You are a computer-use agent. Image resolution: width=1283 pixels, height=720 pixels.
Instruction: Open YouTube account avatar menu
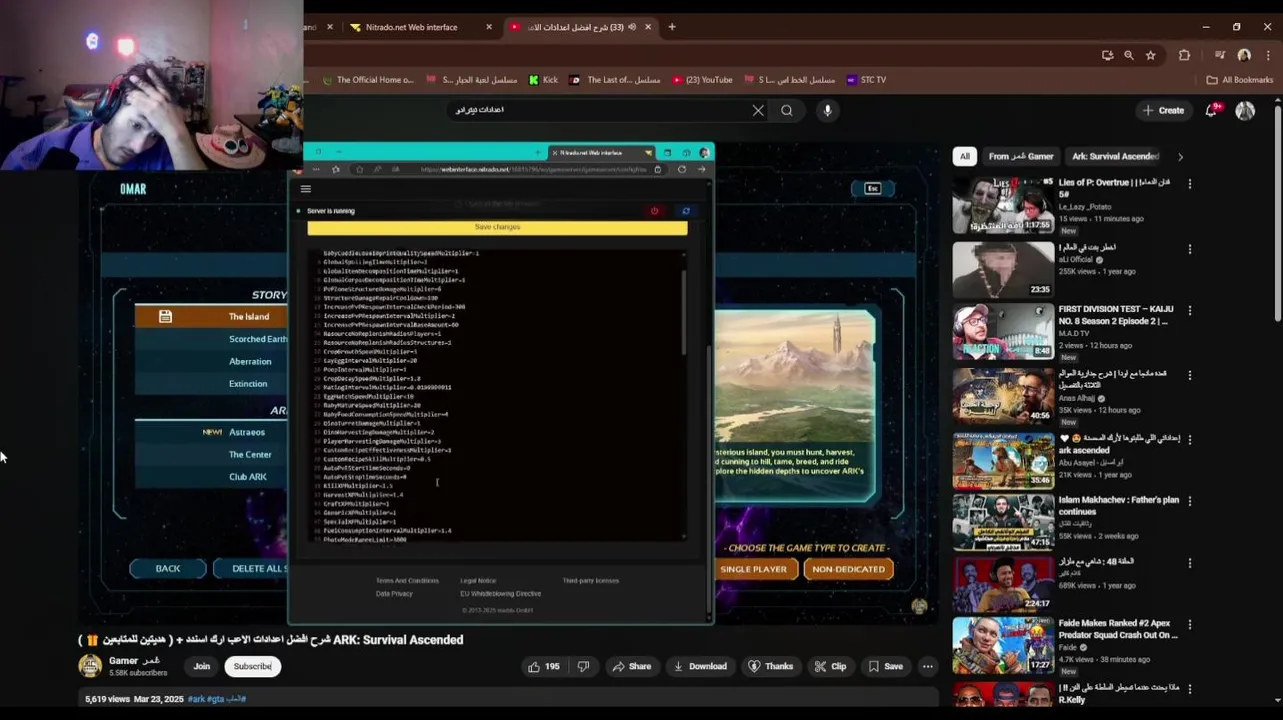click(x=1245, y=111)
